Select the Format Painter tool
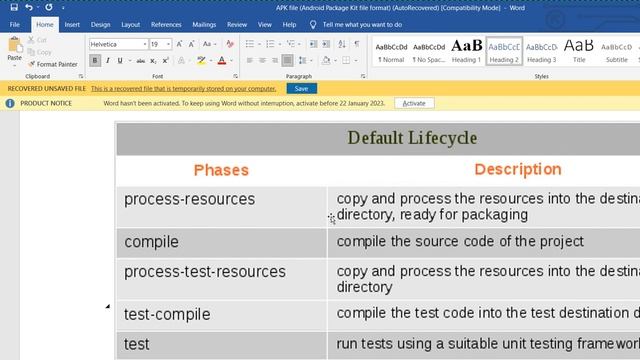 53,64
